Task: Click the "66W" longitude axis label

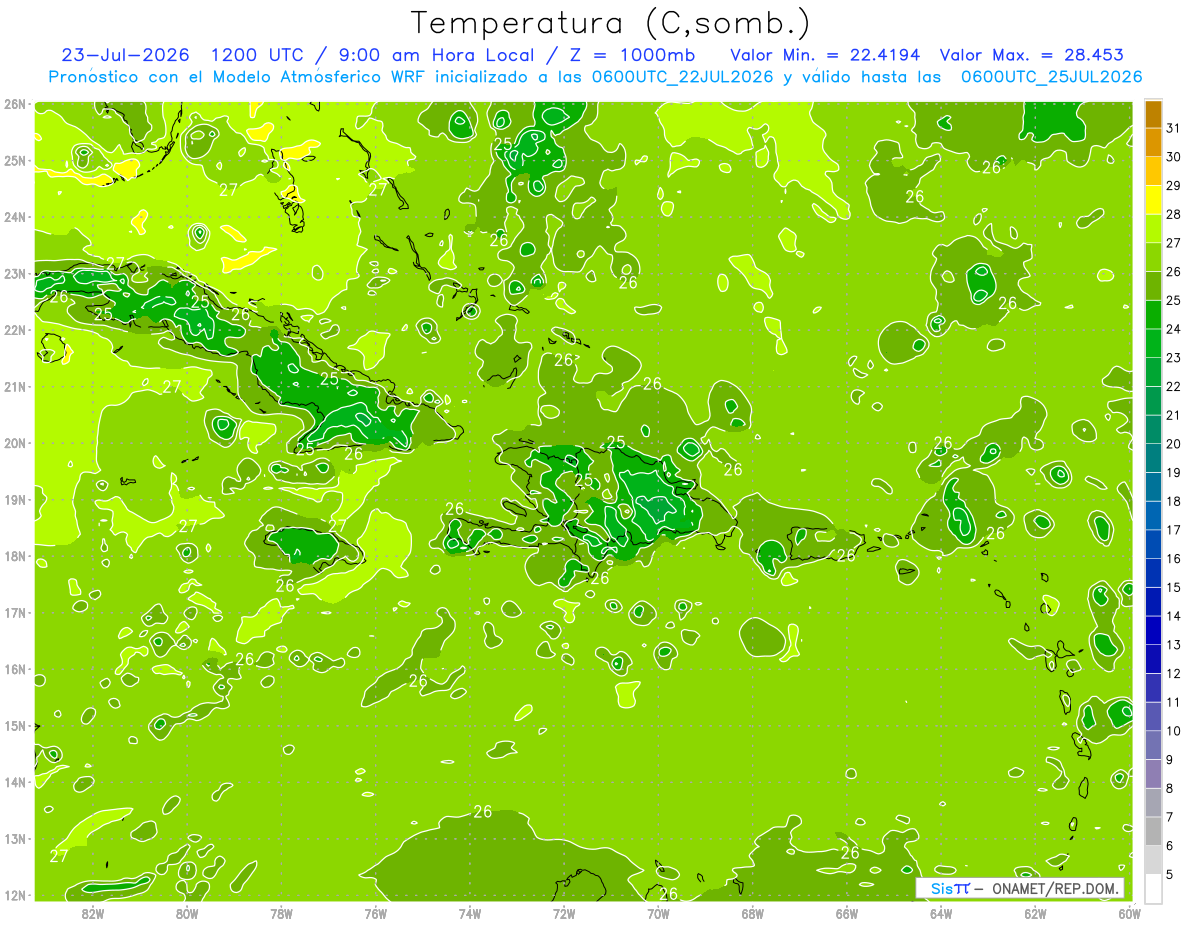Action: (x=846, y=913)
